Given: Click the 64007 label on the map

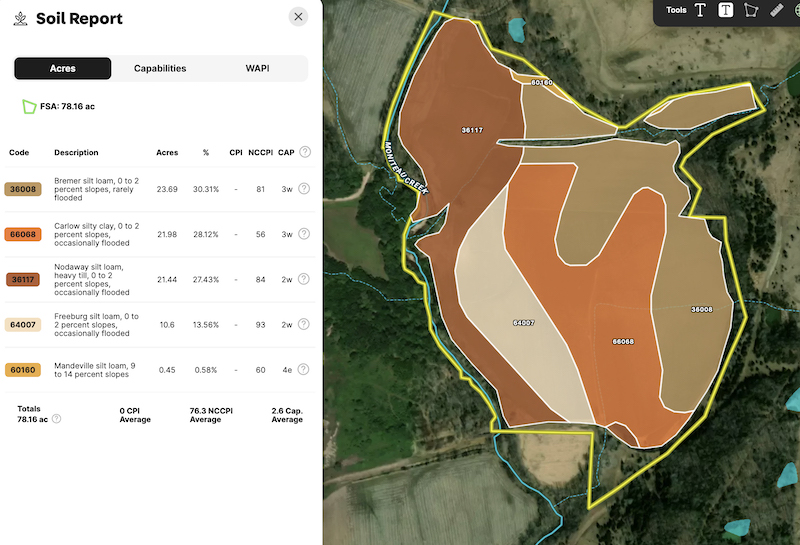Looking at the screenshot, I should [x=523, y=323].
